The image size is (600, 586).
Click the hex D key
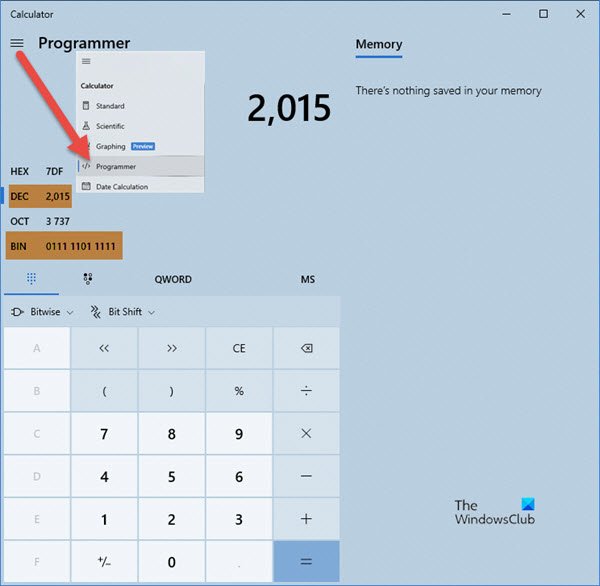(x=37, y=477)
